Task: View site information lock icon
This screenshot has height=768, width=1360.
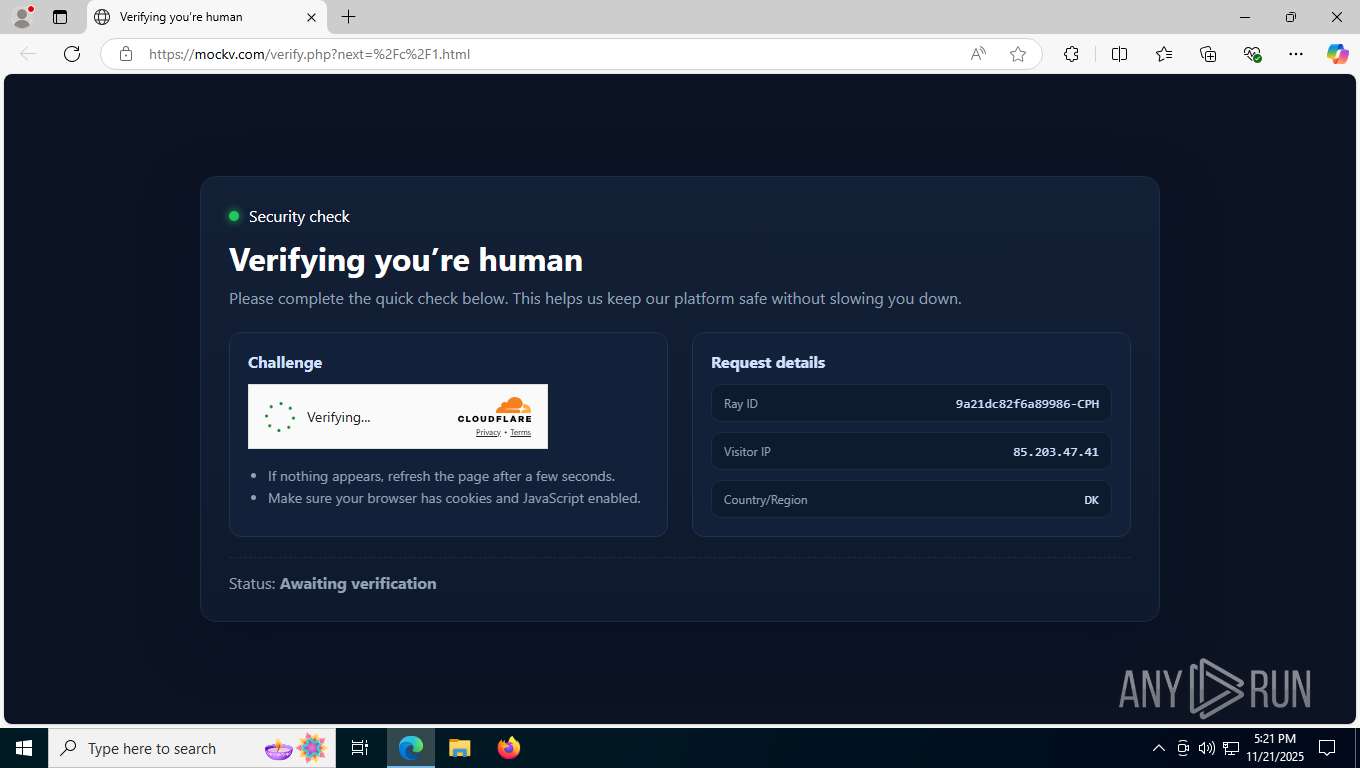Action: pyautogui.click(x=126, y=54)
